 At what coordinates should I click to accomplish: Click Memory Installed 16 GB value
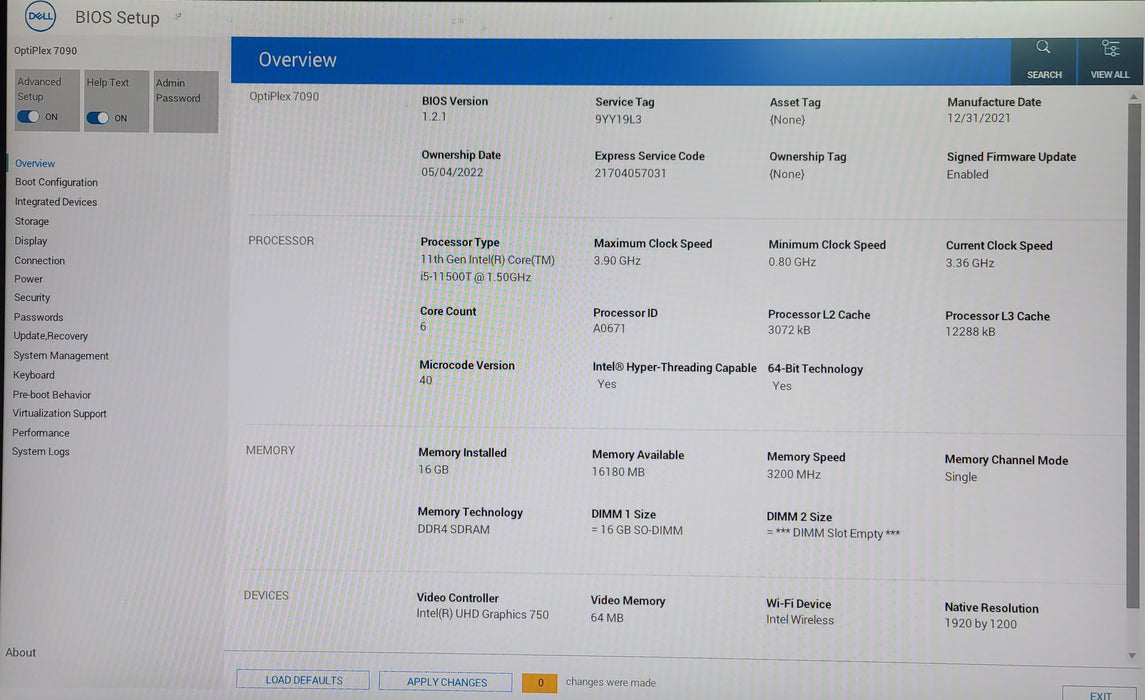point(433,469)
